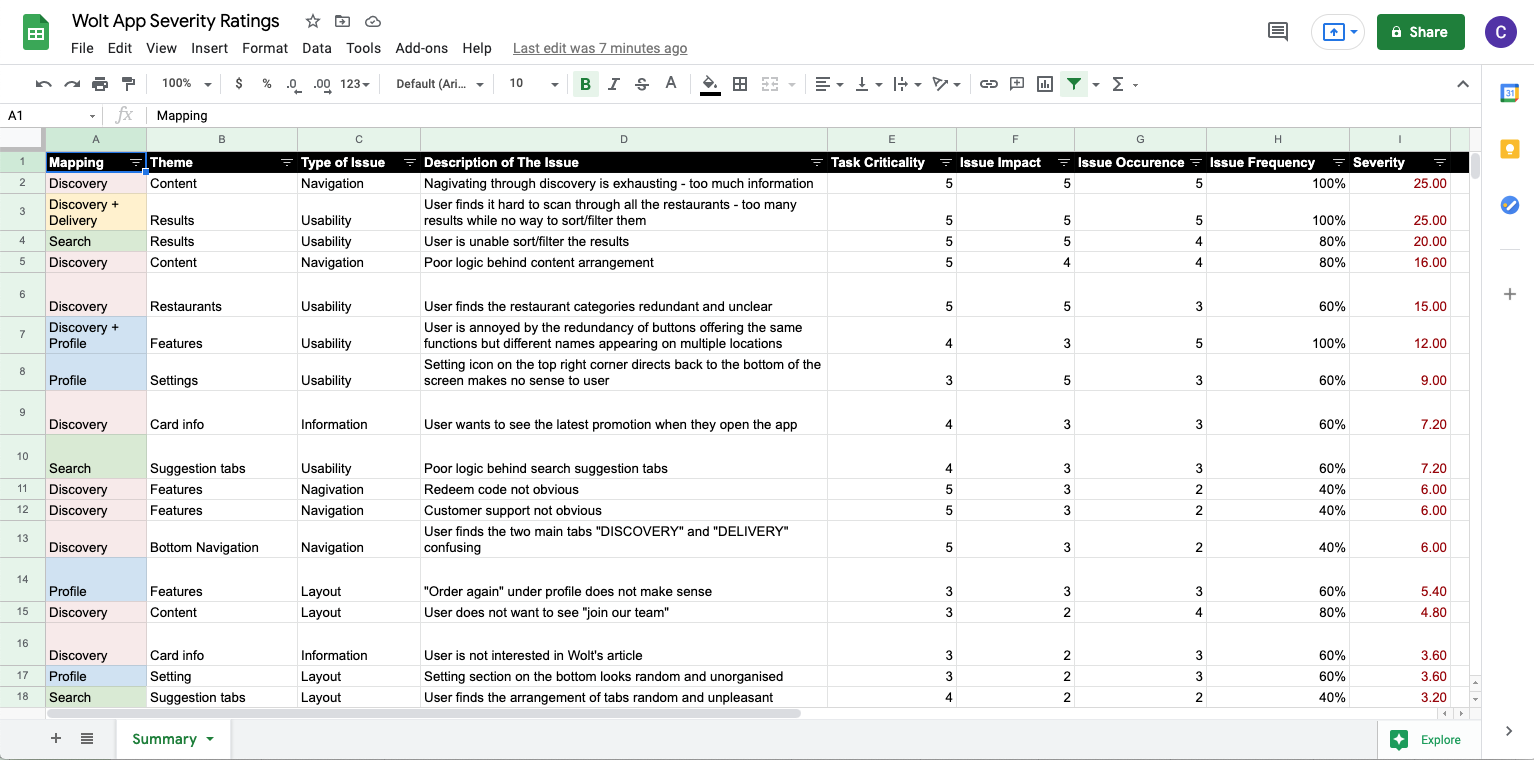Add a new sheet with plus icon
Screen dimensions: 1534x760
click(x=56, y=739)
